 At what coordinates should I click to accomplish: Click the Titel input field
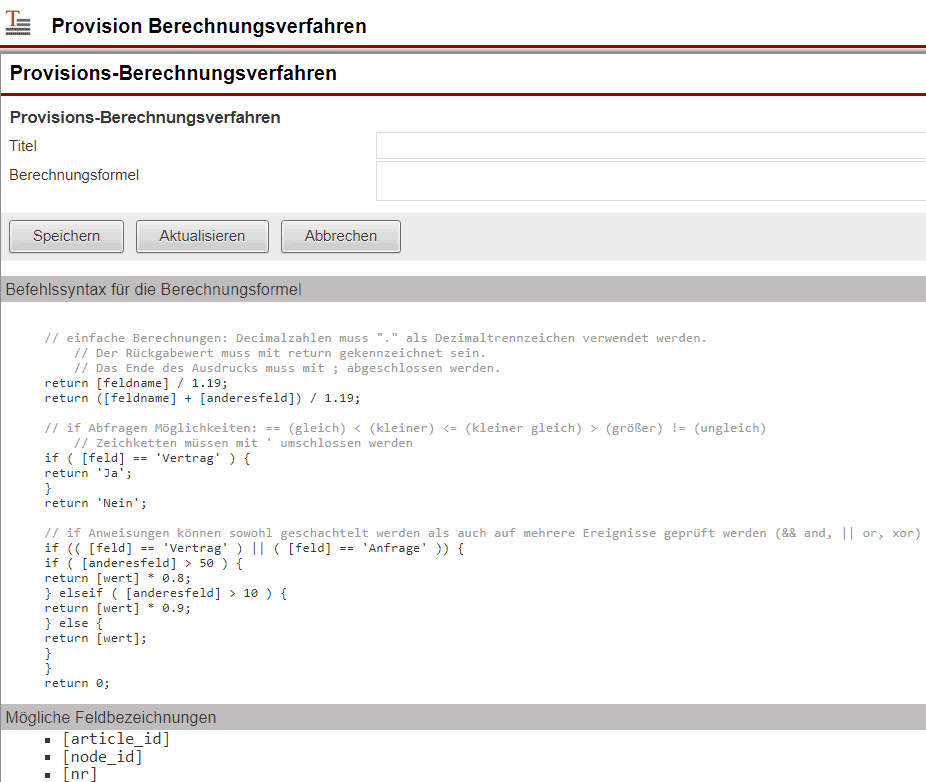tap(650, 146)
